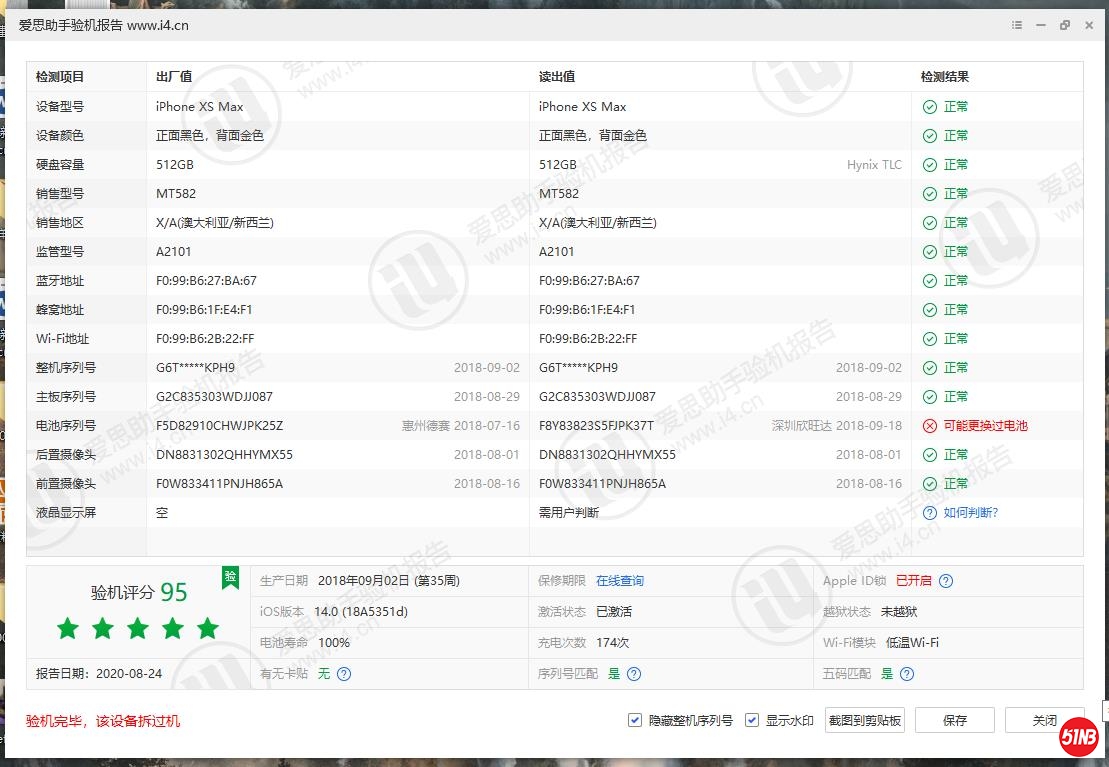Open 如何判断? link for LCD screen
Image resolution: width=1109 pixels, height=767 pixels.
tap(971, 513)
